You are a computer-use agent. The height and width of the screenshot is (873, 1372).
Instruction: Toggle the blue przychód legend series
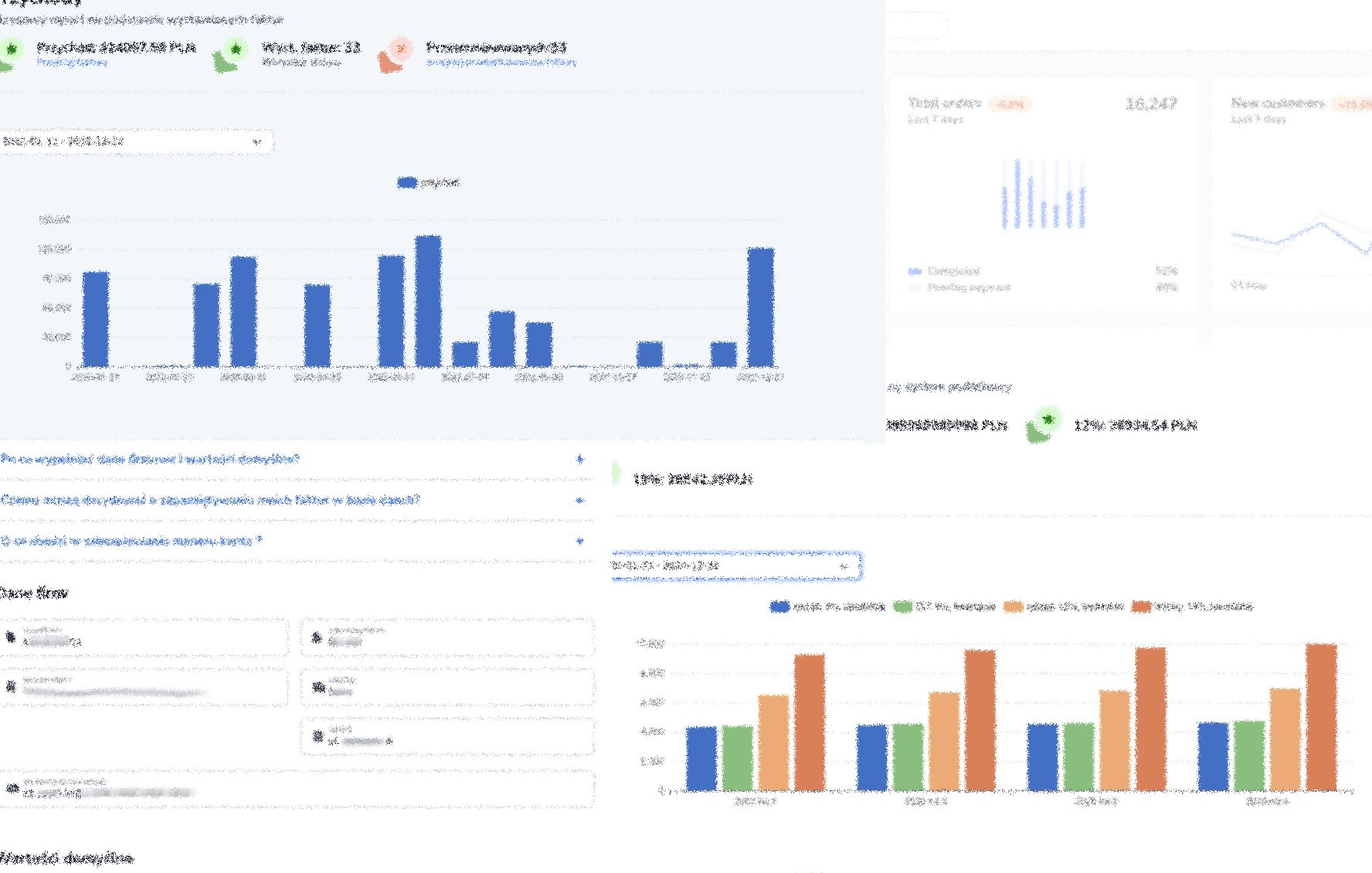coord(407,182)
